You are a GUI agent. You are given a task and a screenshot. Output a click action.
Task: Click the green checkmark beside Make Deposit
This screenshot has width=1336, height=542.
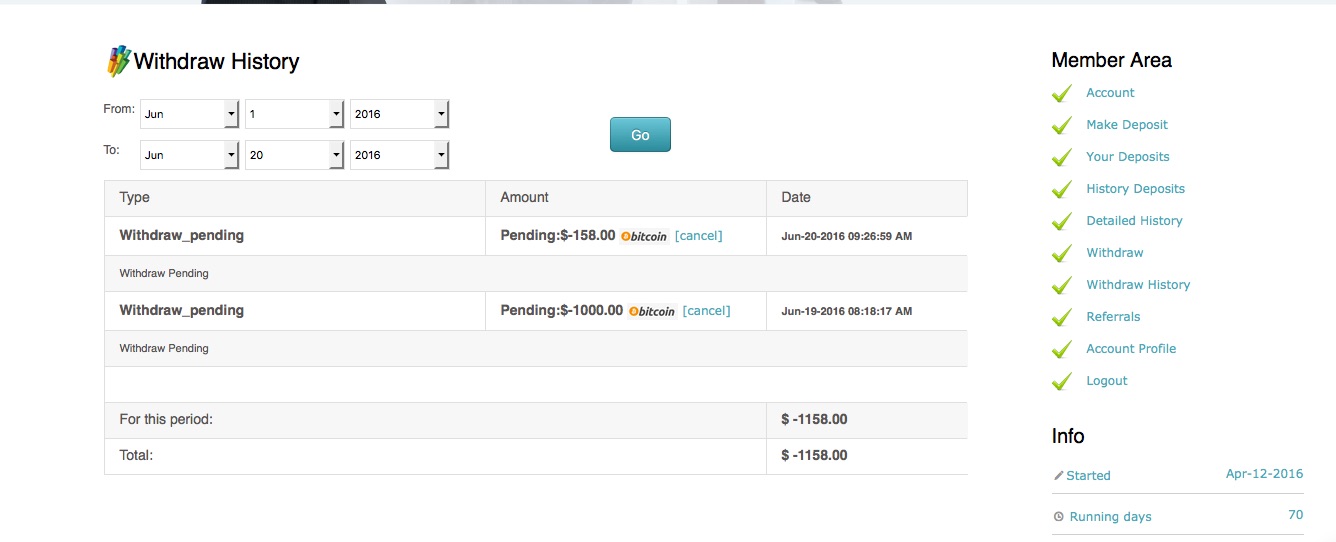point(1062,125)
